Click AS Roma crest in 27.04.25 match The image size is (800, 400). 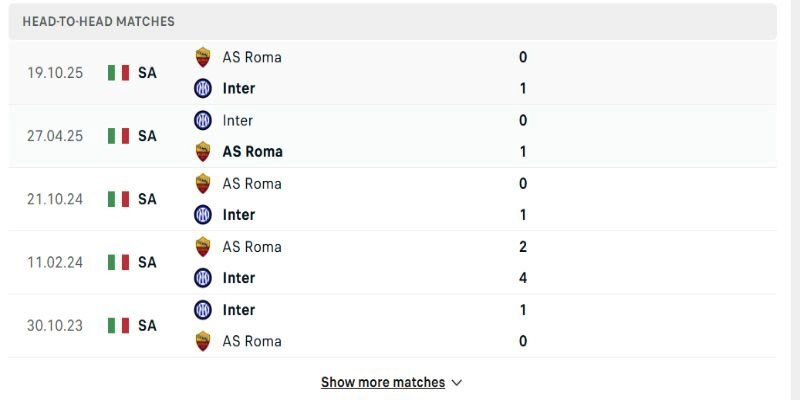[x=203, y=151]
